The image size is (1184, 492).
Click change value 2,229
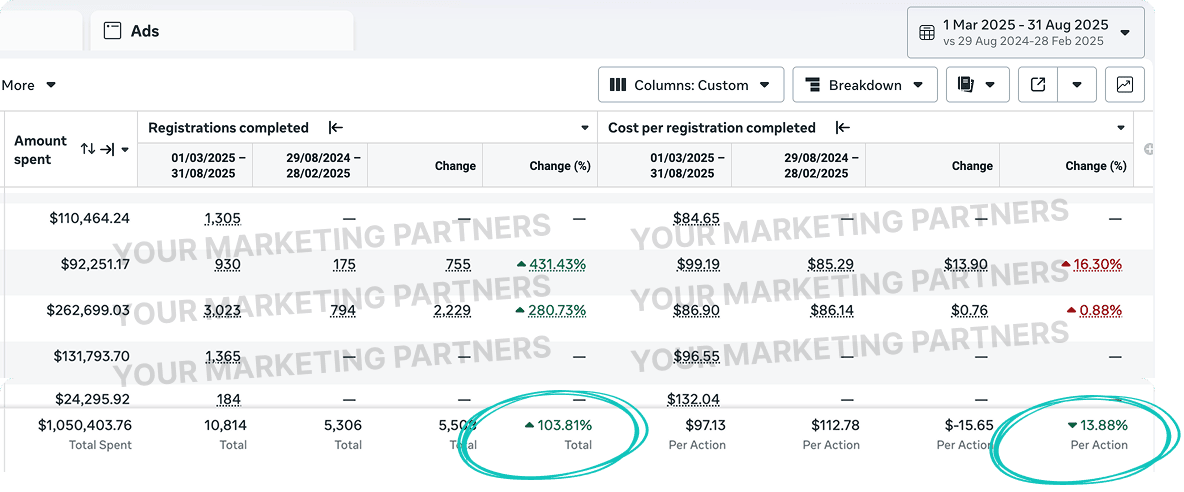click(x=453, y=311)
